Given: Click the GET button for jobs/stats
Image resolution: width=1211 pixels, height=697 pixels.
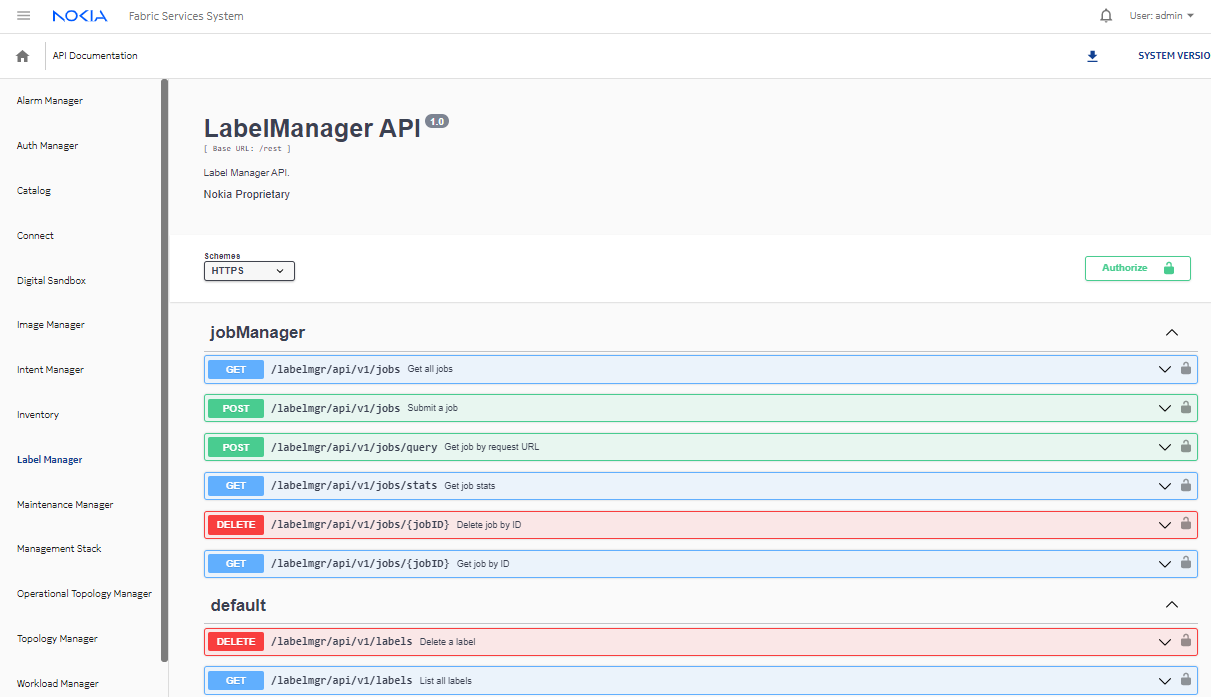Looking at the screenshot, I should point(236,486).
